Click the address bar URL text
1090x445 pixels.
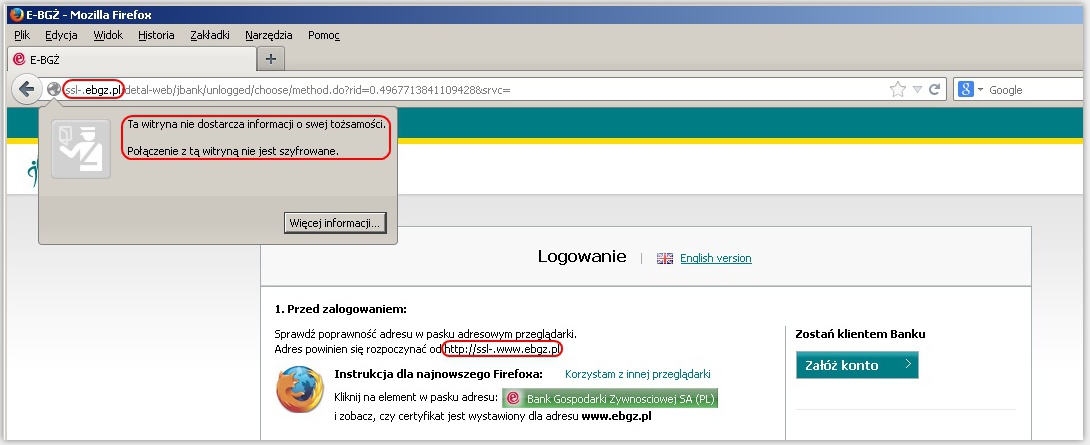pos(287,90)
